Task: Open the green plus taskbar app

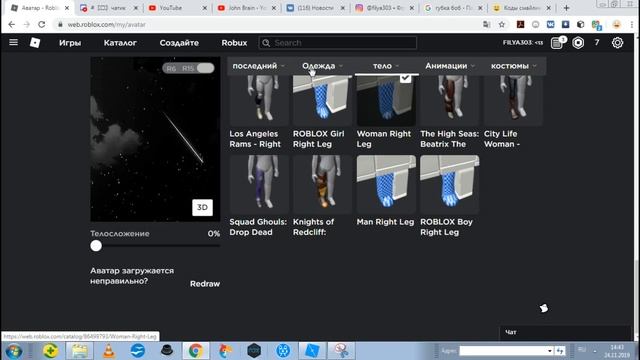Action: pyautogui.click(x=50, y=351)
